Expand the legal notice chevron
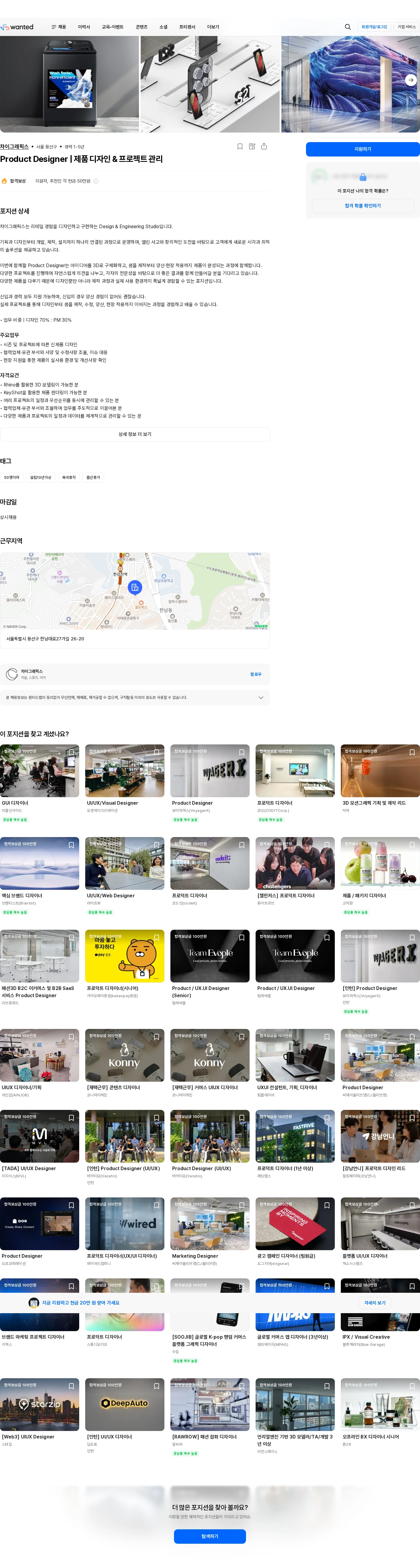420x1568 pixels. (x=261, y=698)
